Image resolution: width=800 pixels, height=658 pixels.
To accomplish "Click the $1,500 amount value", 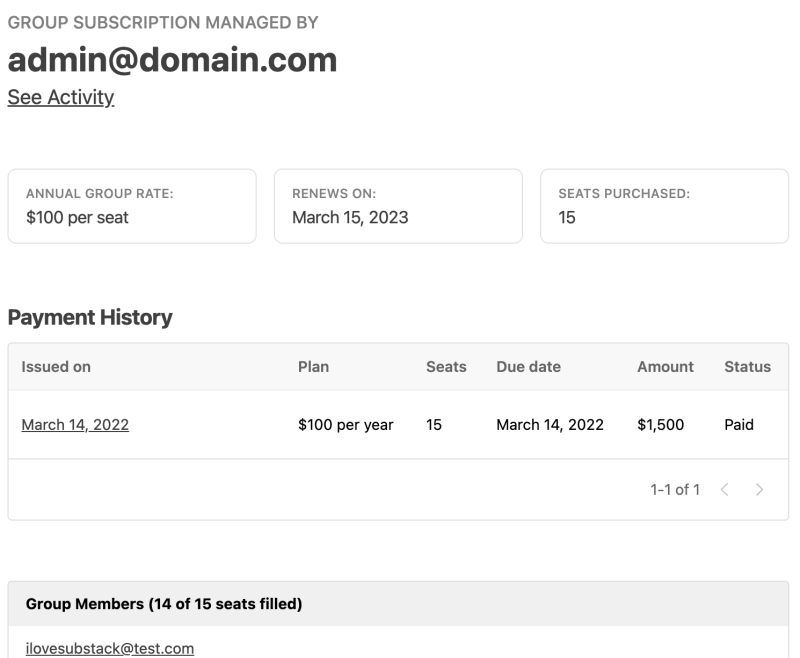I will 661,424.
